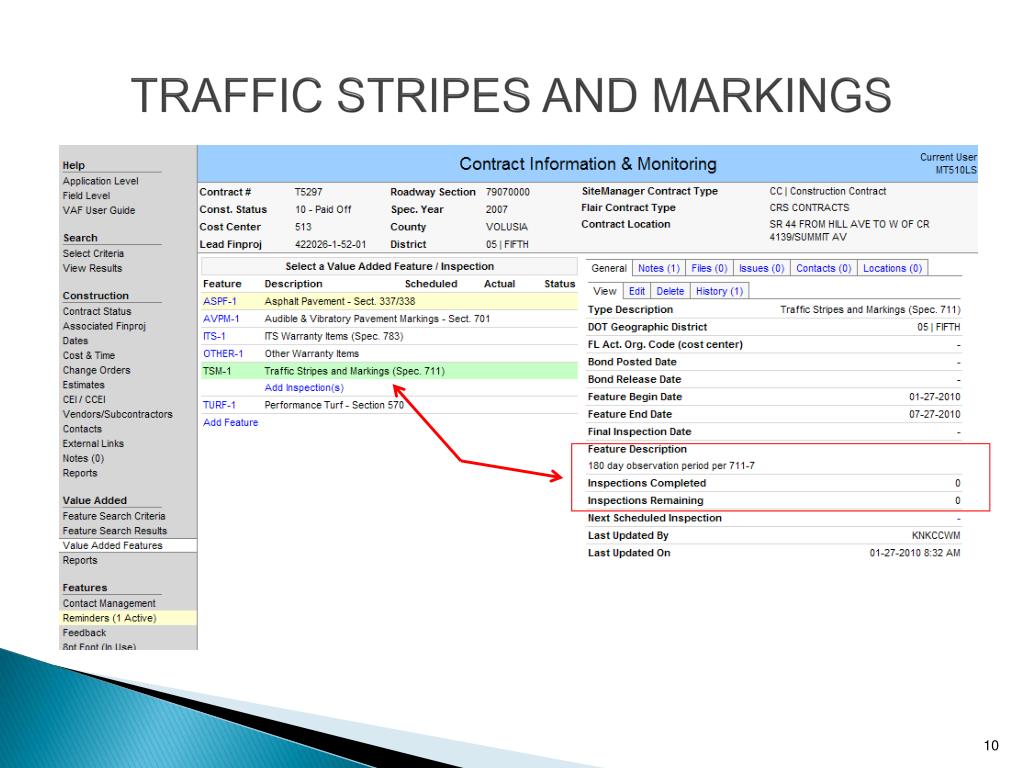
Task: Select feature ITS-1
Action: pos(214,336)
